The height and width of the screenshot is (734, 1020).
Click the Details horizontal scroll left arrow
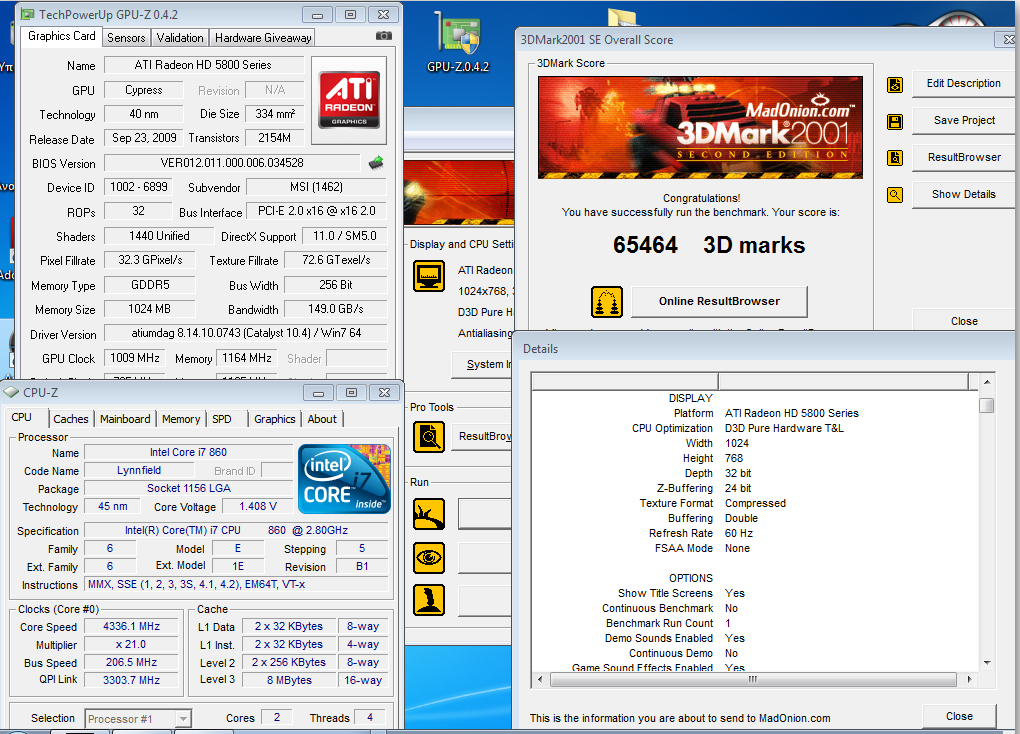(x=540, y=679)
